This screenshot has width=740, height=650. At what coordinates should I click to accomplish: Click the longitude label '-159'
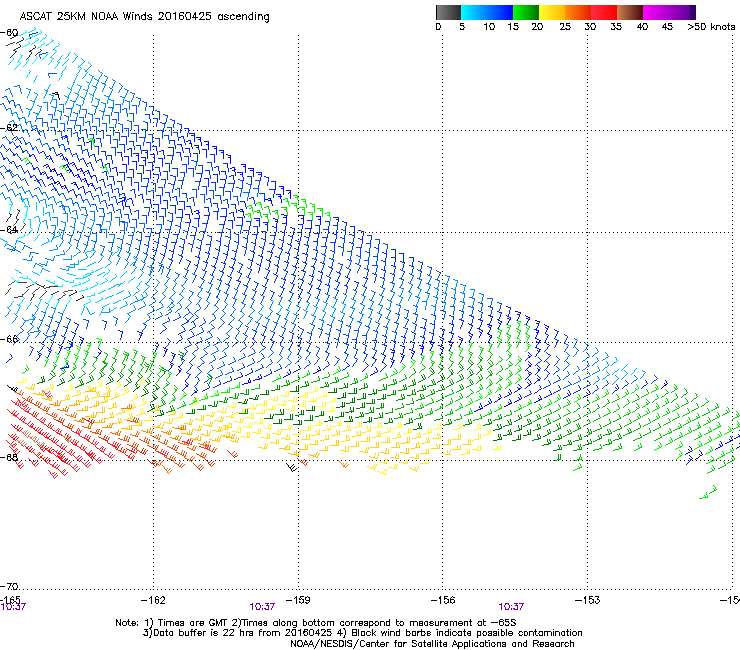click(298, 600)
